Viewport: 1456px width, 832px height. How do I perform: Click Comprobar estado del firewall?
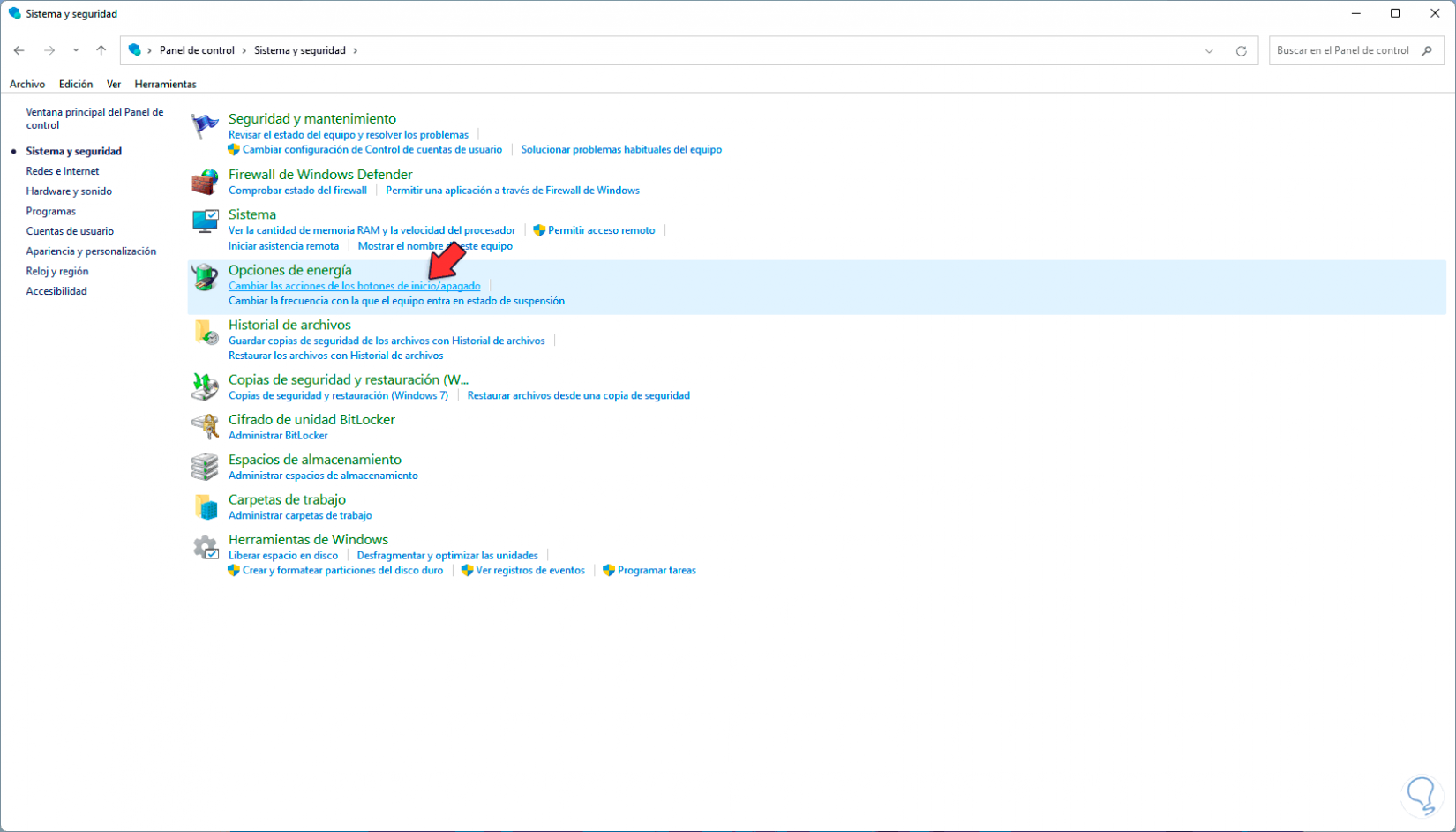point(297,191)
